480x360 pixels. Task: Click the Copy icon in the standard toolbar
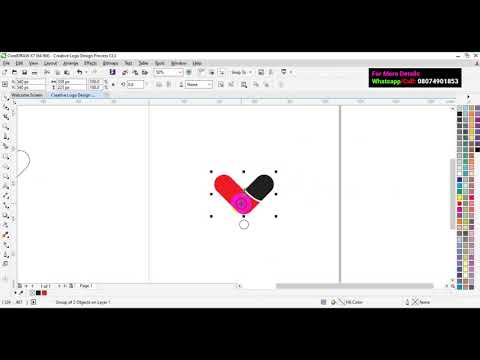click(x=57, y=72)
